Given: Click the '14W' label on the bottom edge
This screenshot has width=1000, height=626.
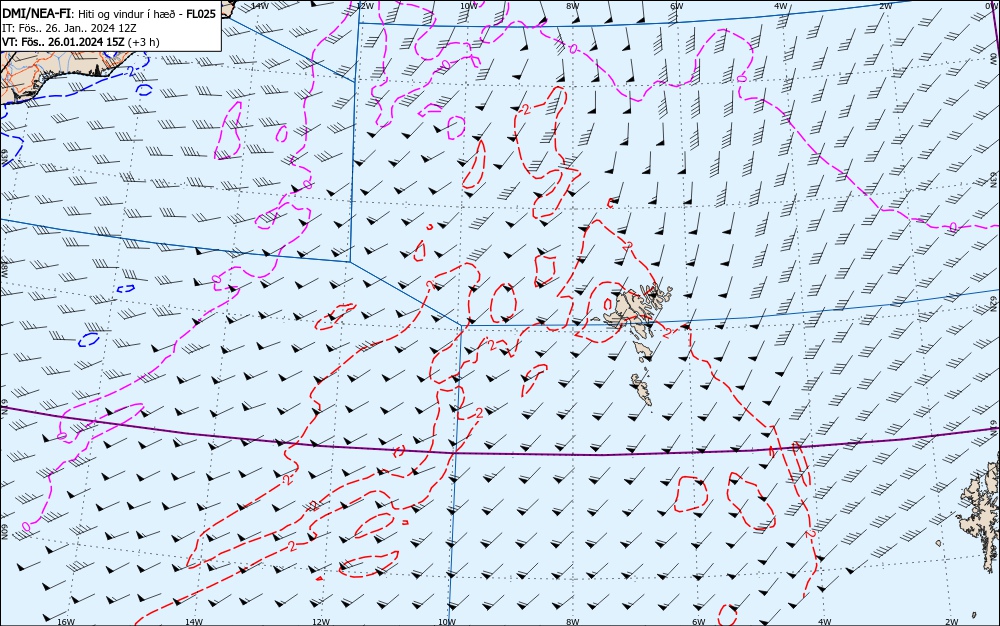Looking at the screenshot, I should [x=194, y=622].
